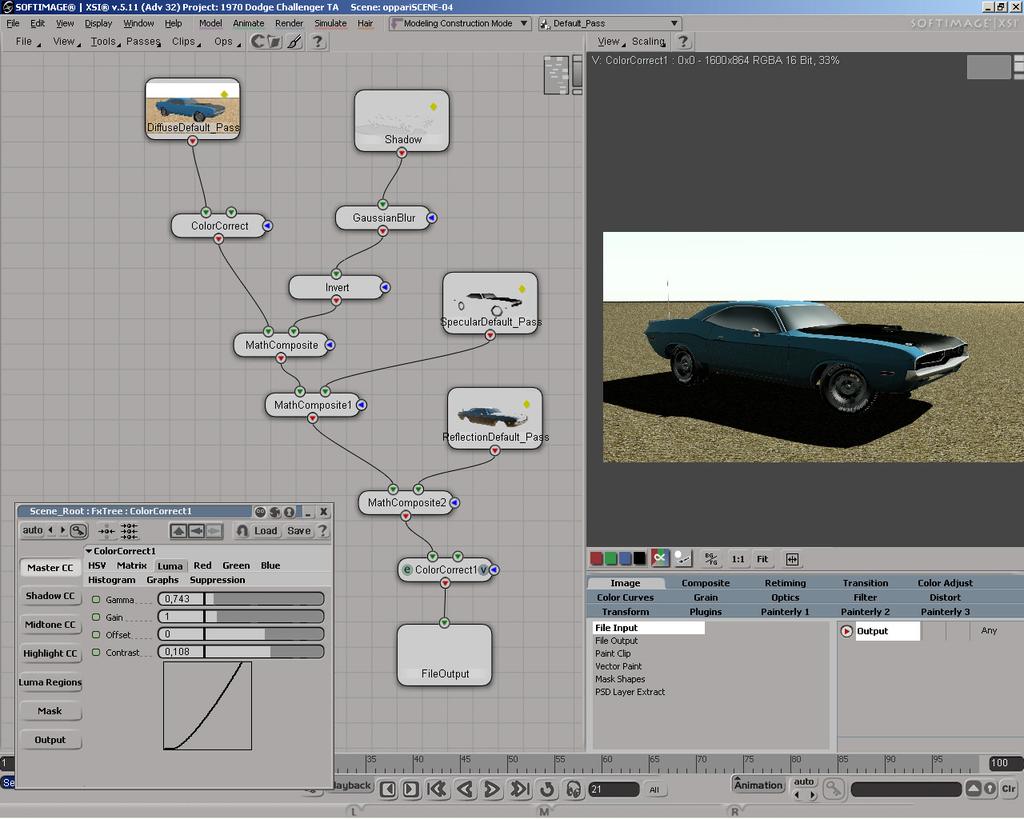Click the revert arrow beside Load
1024x819 pixels.
[242, 531]
